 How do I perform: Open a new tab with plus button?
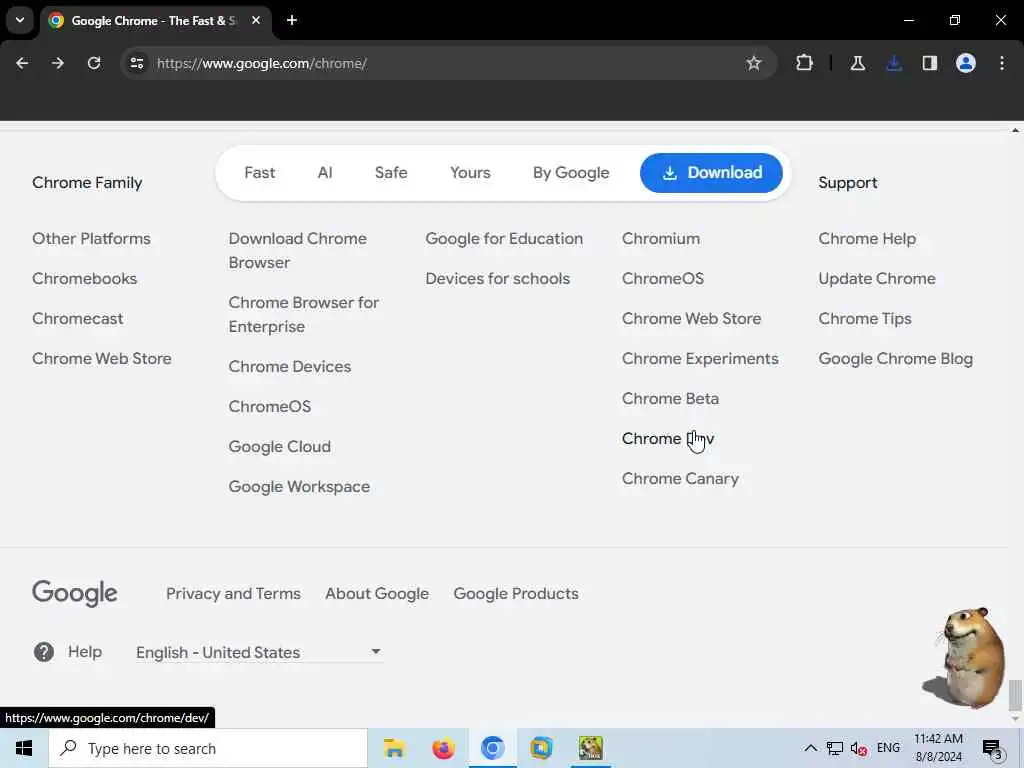[x=292, y=20]
